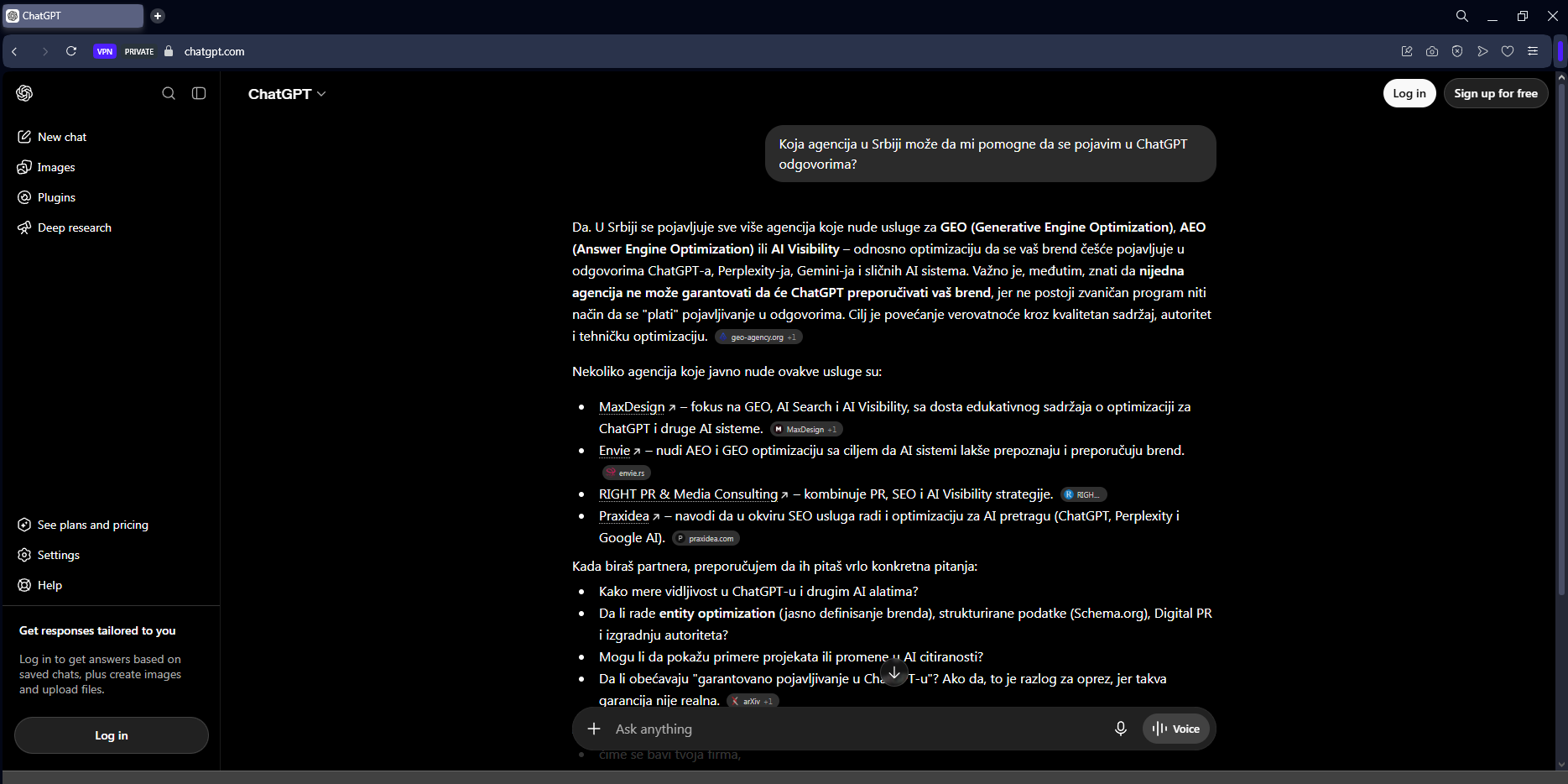Click the MaxDesign +1 source chip
The height and width of the screenshot is (784, 1568).
coord(806,430)
